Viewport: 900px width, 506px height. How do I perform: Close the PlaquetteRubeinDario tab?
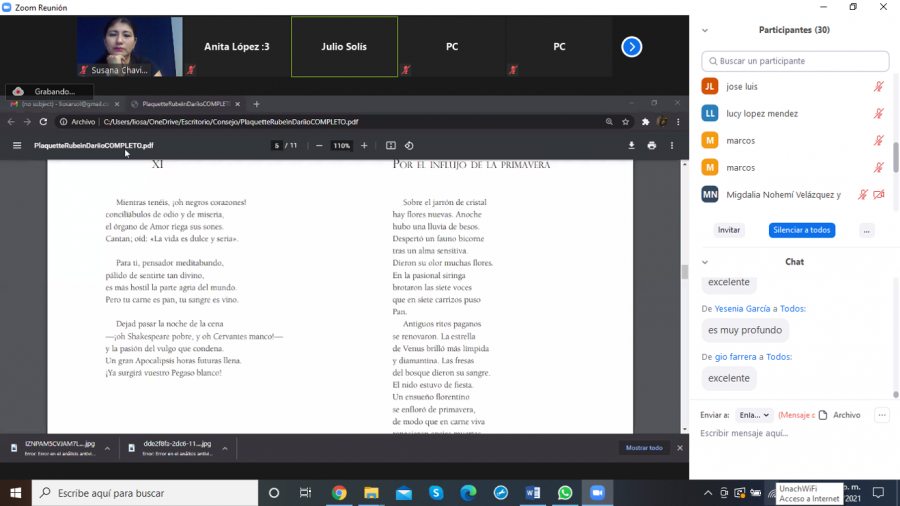pos(238,104)
